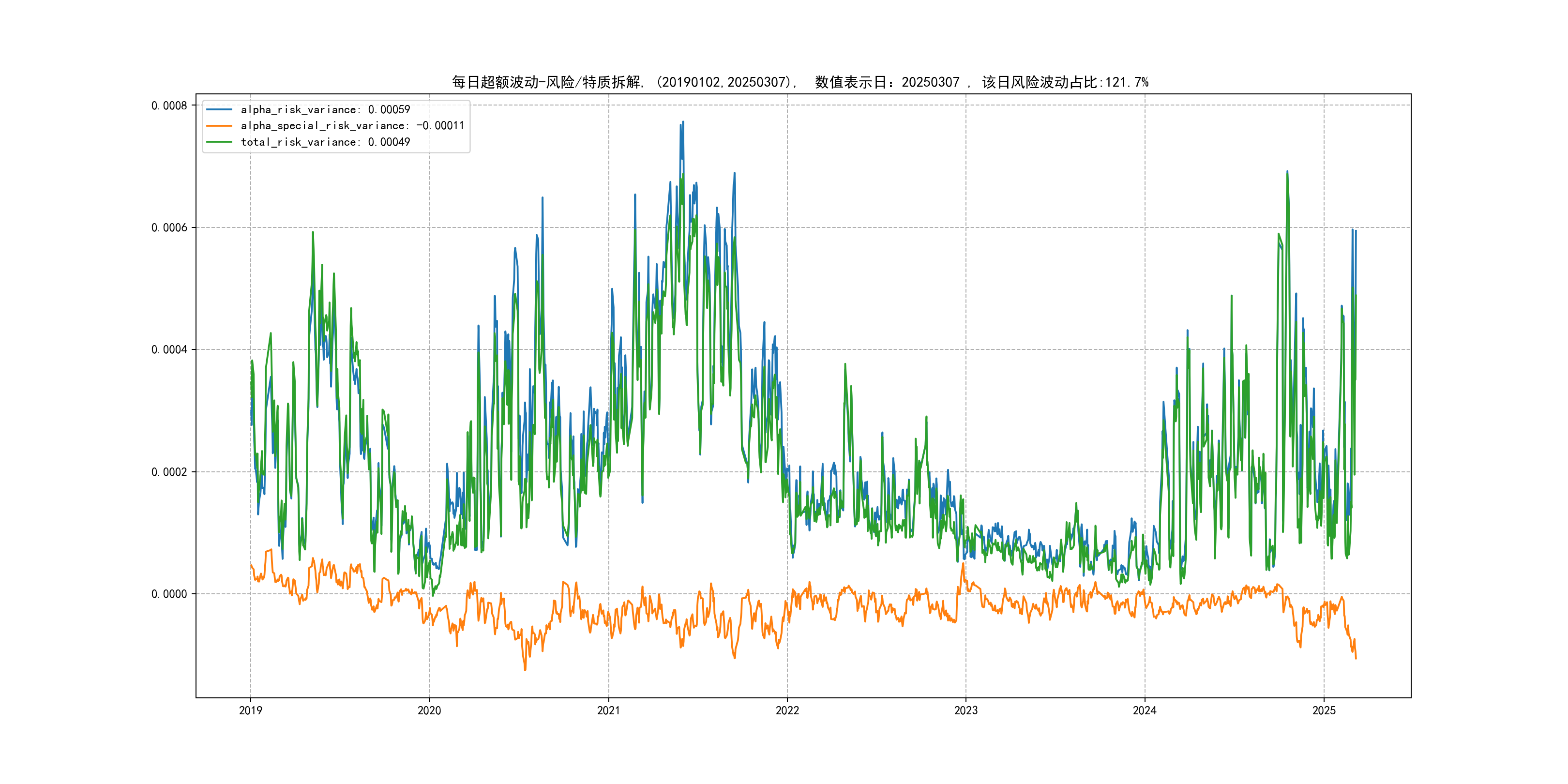Click the 2024 x-axis tick label
The width and height of the screenshot is (1568, 784).
pos(1145,710)
